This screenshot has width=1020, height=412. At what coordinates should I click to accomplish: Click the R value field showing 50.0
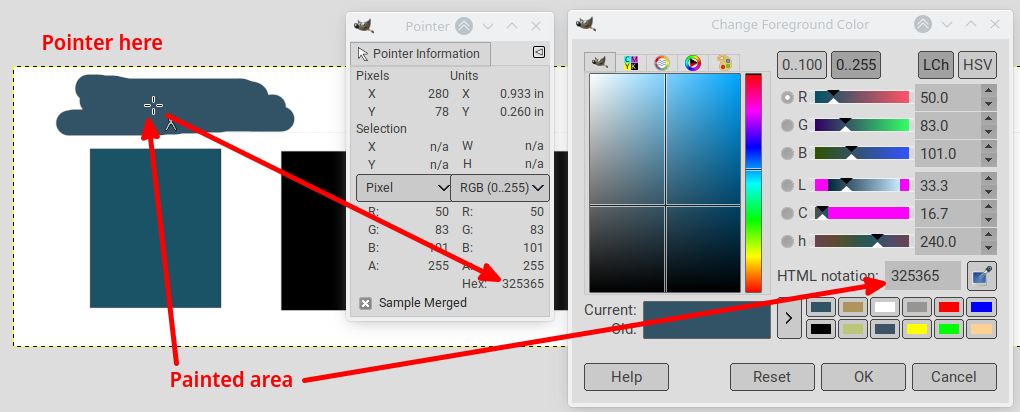948,98
